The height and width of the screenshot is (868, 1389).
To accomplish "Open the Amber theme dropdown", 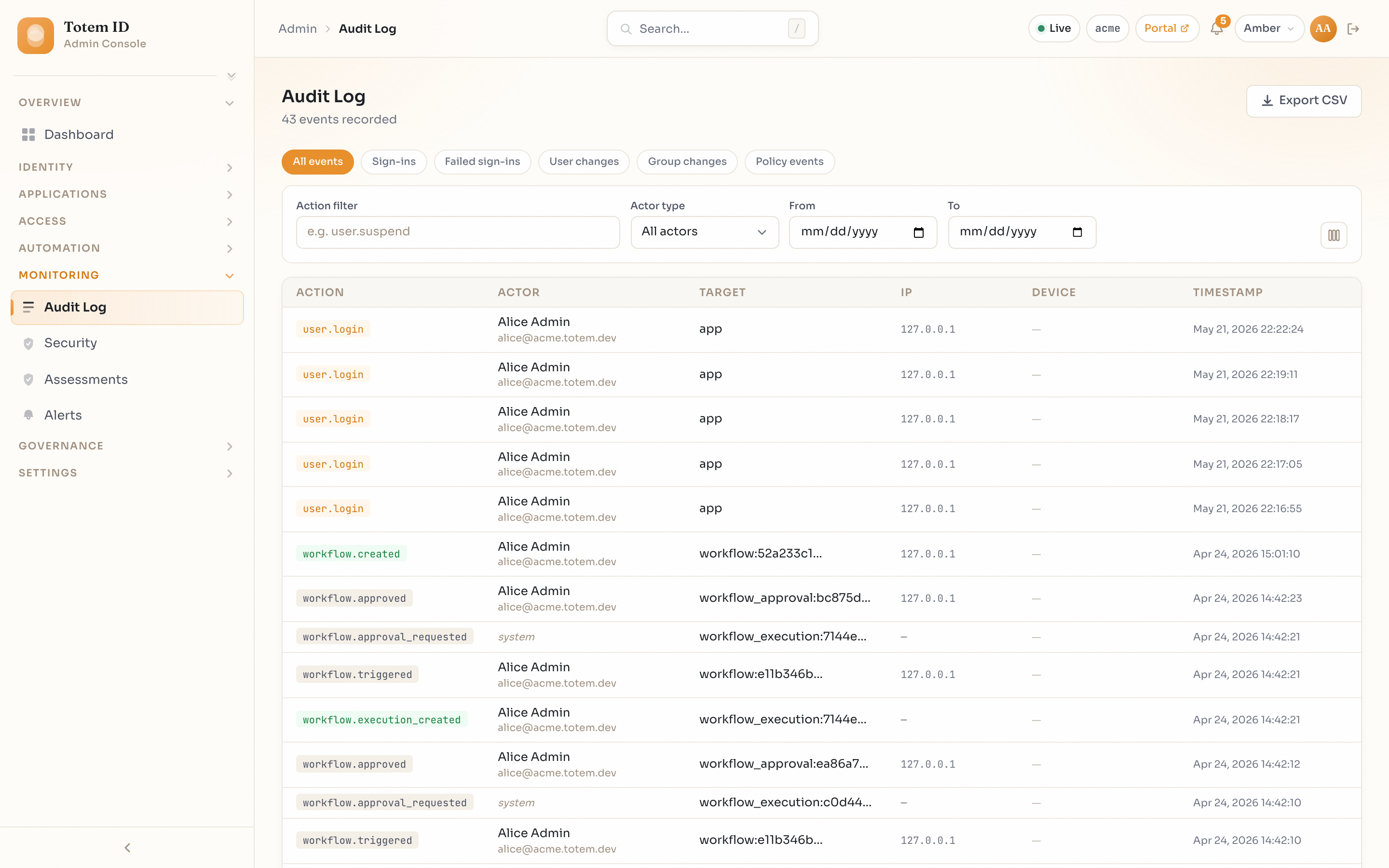I will [x=1269, y=29].
